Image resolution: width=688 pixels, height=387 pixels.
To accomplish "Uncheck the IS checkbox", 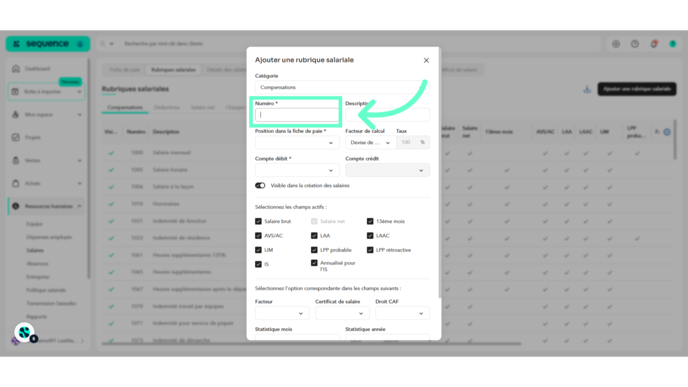I will coord(258,264).
